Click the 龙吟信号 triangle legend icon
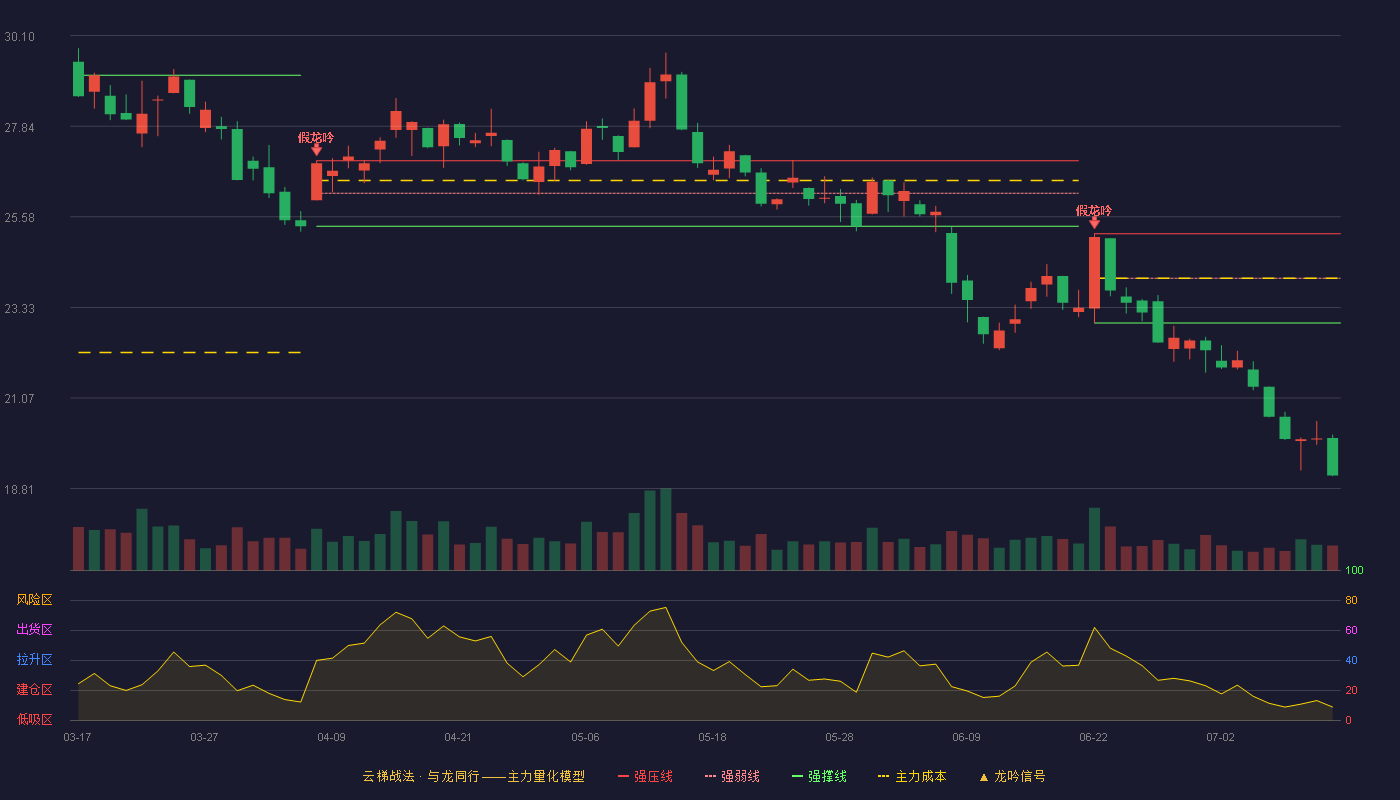The height and width of the screenshot is (800, 1400). pyautogui.click(x=983, y=777)
